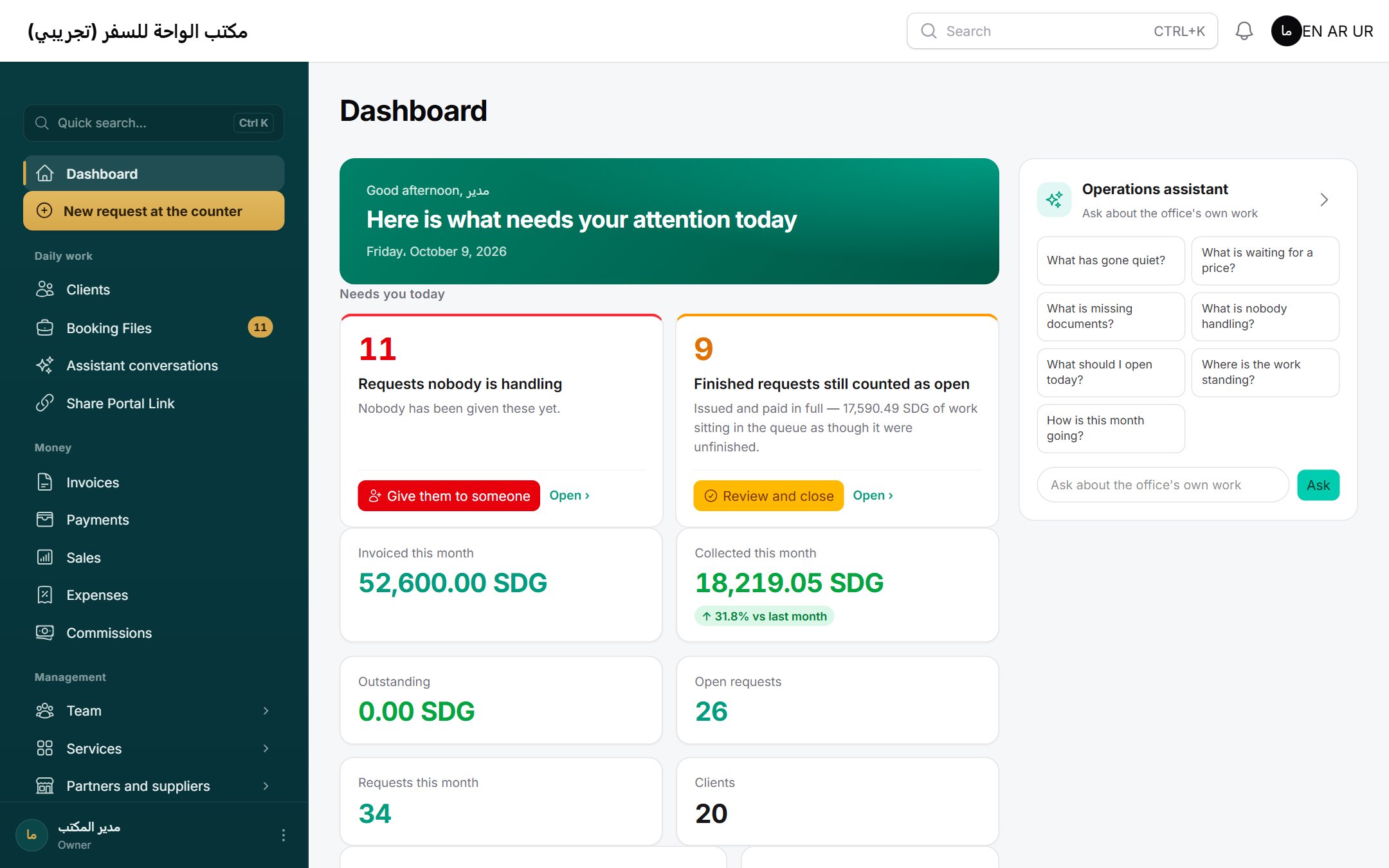The image size is (1389, 868).
Task: Expand the Operations assistant panel arrow
Action: click(x=1324, y=200)
